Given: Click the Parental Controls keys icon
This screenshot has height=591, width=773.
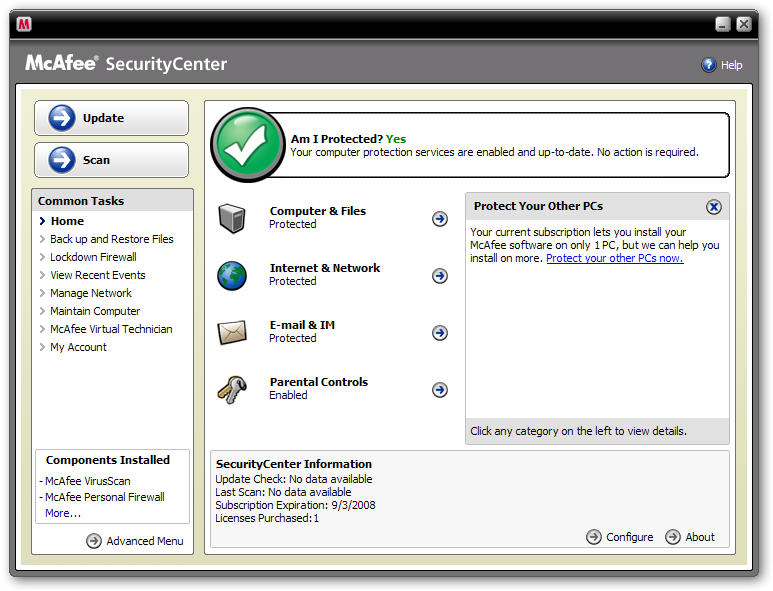Looking at the screenshot, I should pos(232,389).
